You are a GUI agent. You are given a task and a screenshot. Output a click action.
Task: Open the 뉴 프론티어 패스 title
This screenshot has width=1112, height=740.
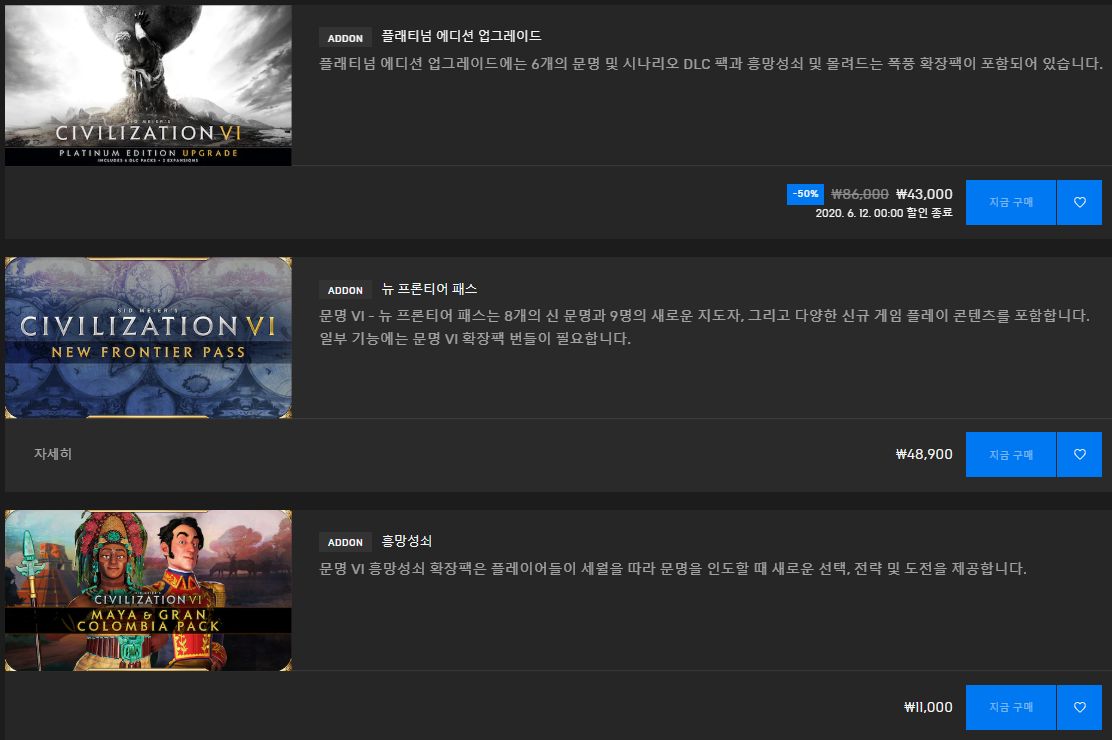(429, 289)
